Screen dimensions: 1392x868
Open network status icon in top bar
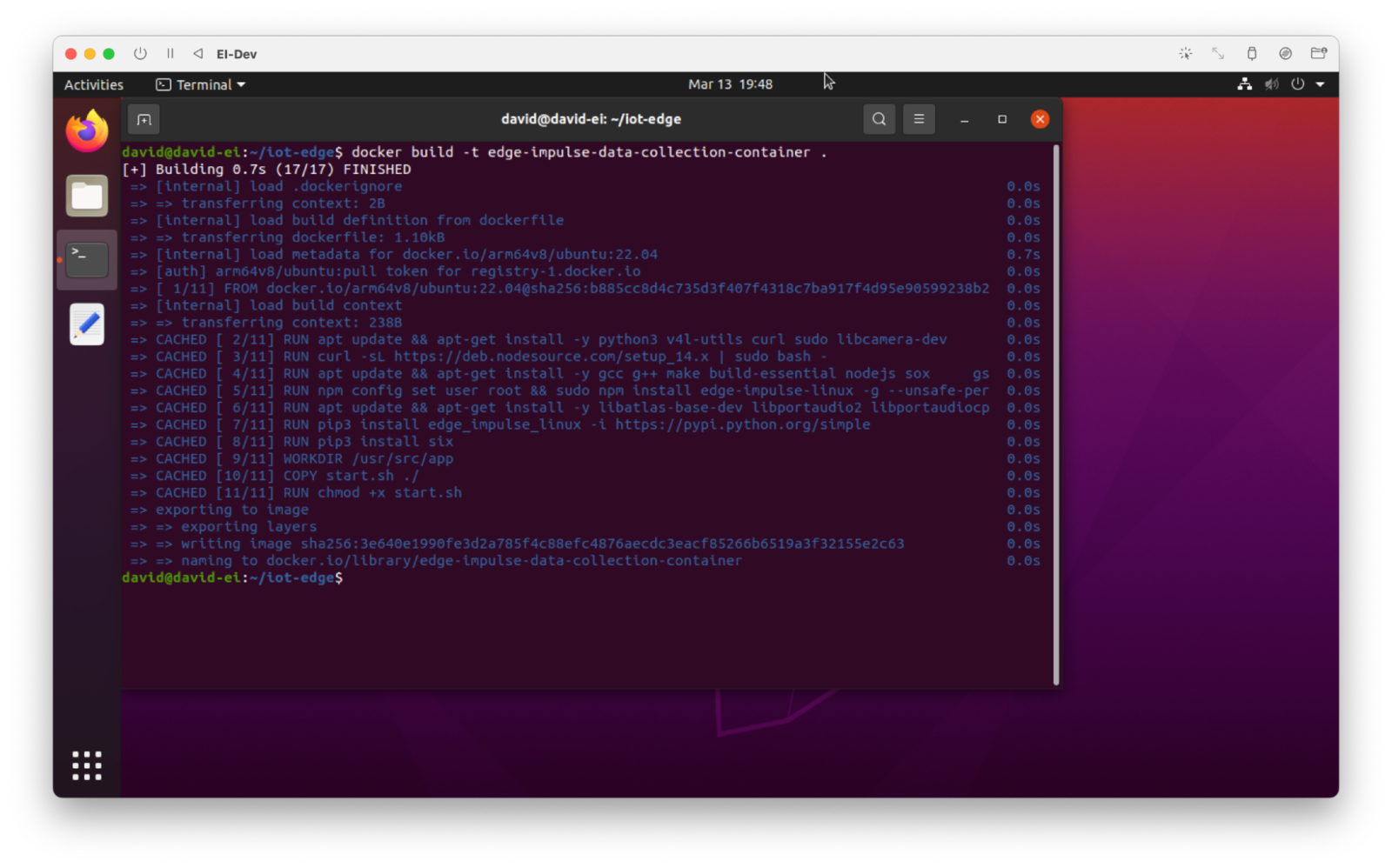point(1245,84)
